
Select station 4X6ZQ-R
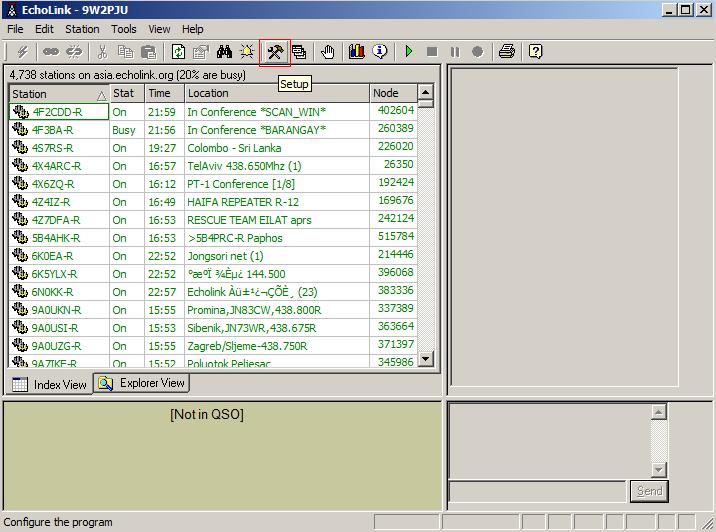click(x=53, y=184)
